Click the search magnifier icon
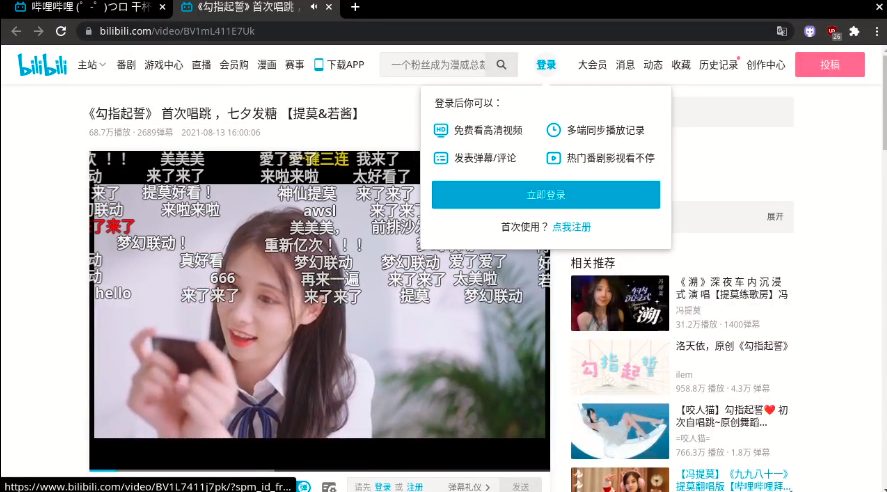 pyautogui.click(x=501, y=65)
